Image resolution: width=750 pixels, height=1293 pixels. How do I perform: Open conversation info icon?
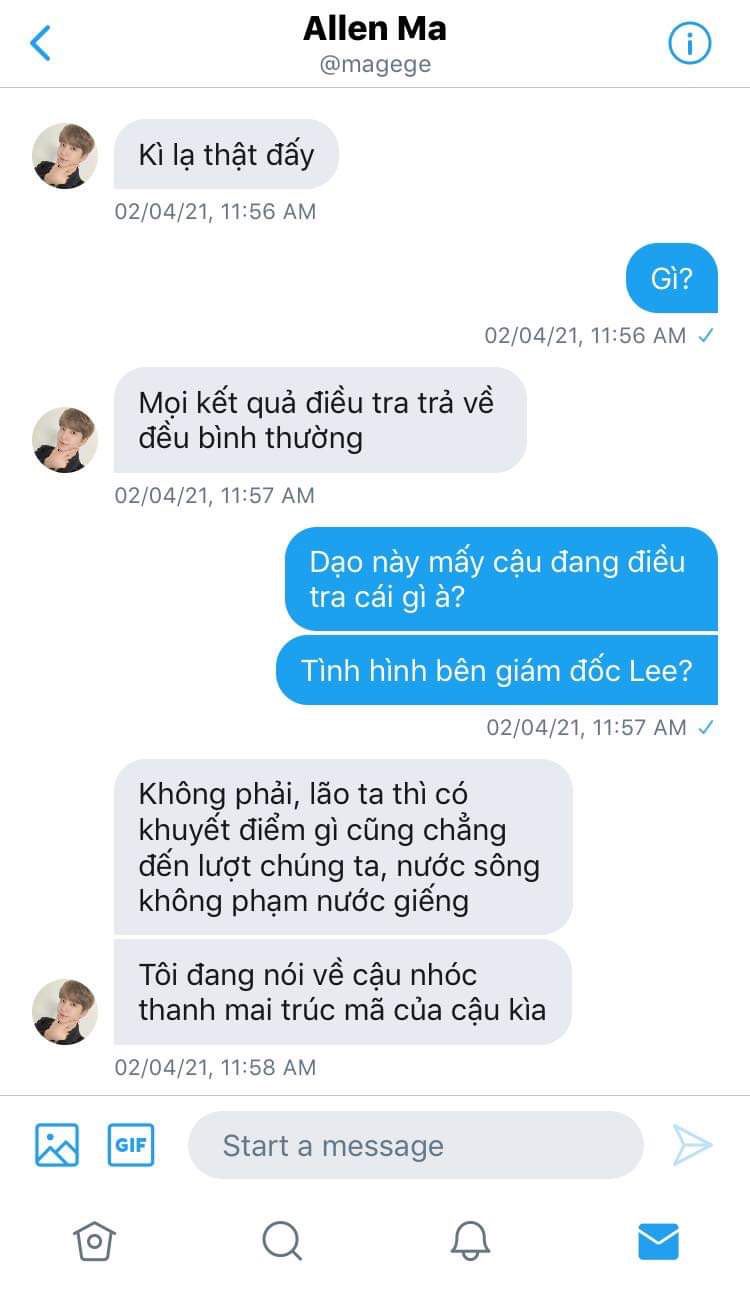[689, 44]
